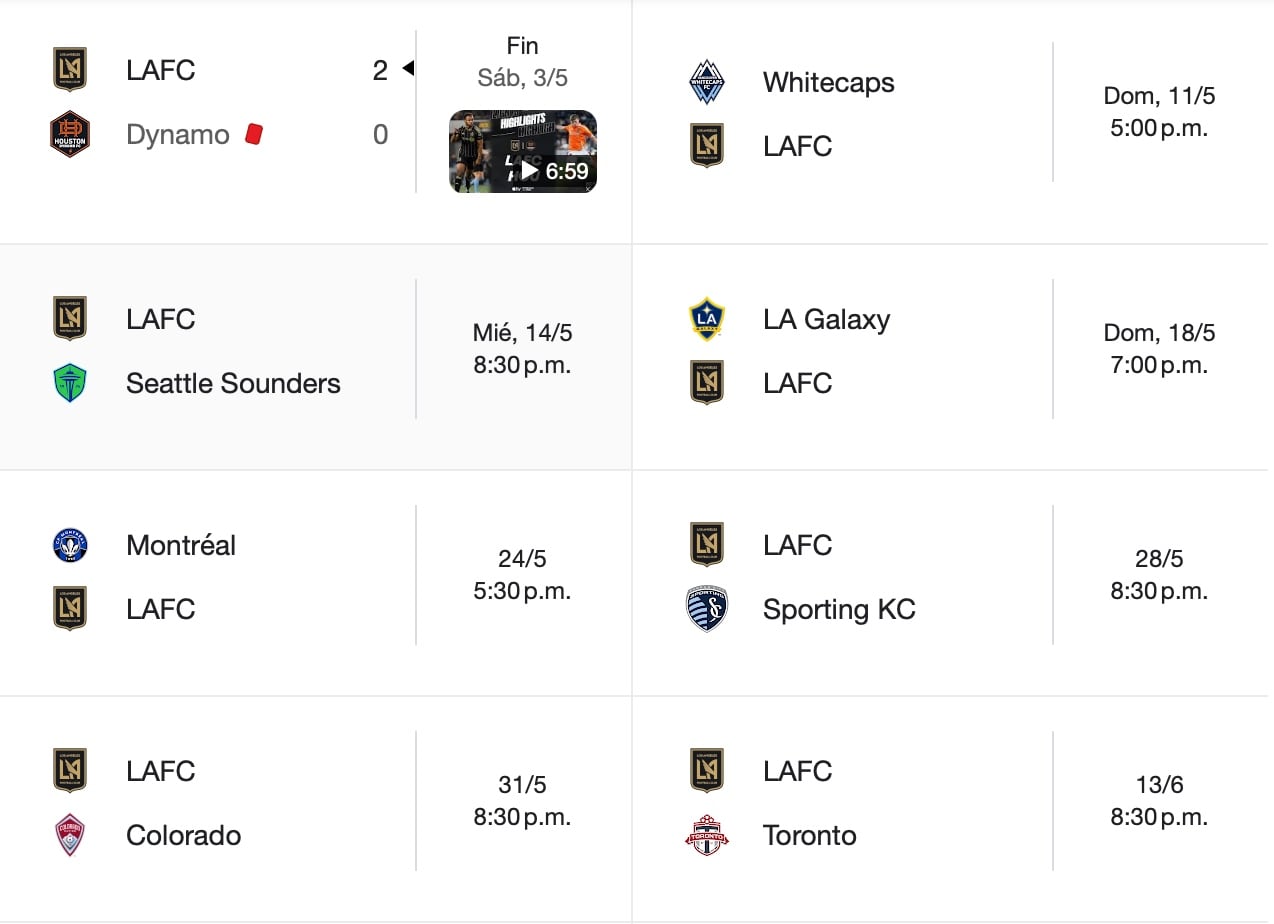1274x924 pixels.
Task: Select the Montréal club logo
Action: tap(70, 545)
